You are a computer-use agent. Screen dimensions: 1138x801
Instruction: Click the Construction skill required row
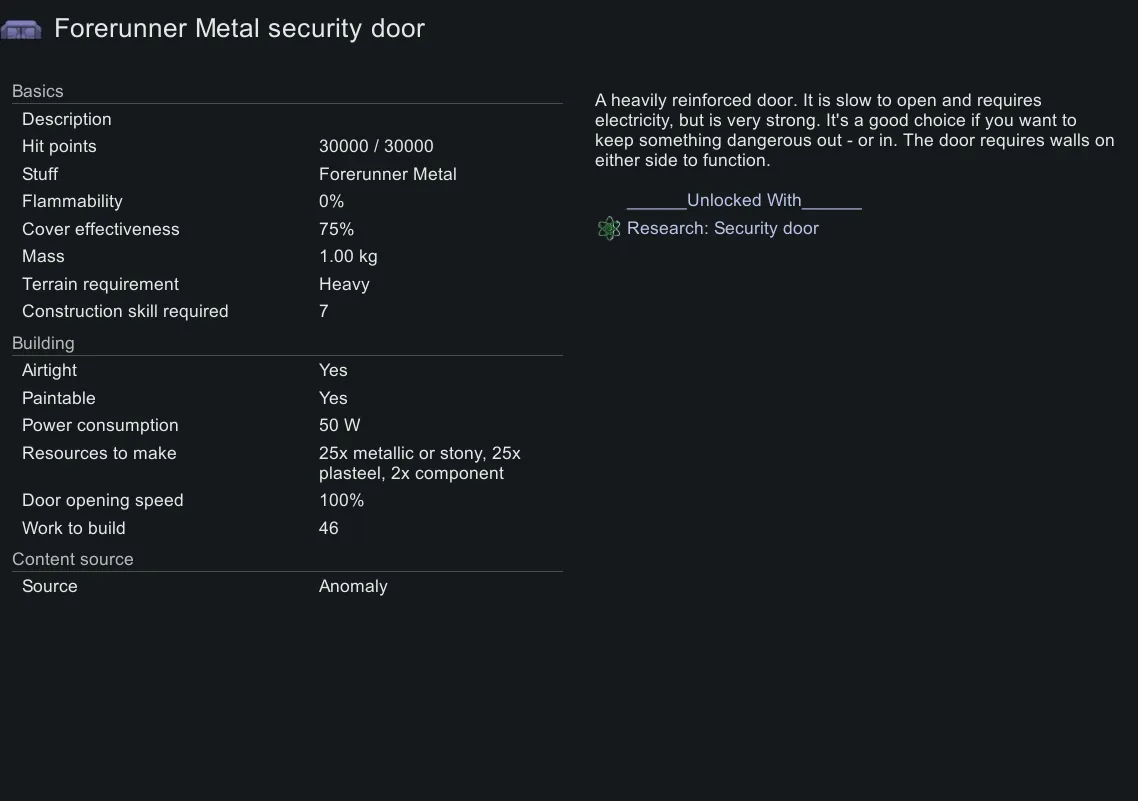click(x=287, y=311)
